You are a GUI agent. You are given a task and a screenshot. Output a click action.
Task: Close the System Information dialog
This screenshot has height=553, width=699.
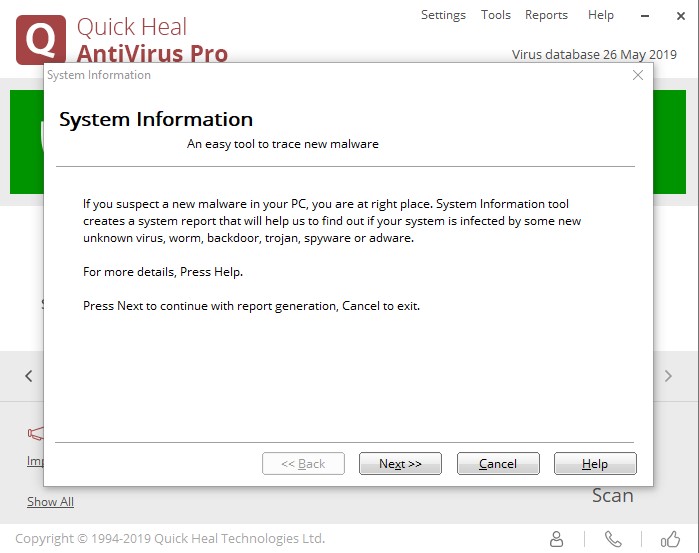(638, 75)
